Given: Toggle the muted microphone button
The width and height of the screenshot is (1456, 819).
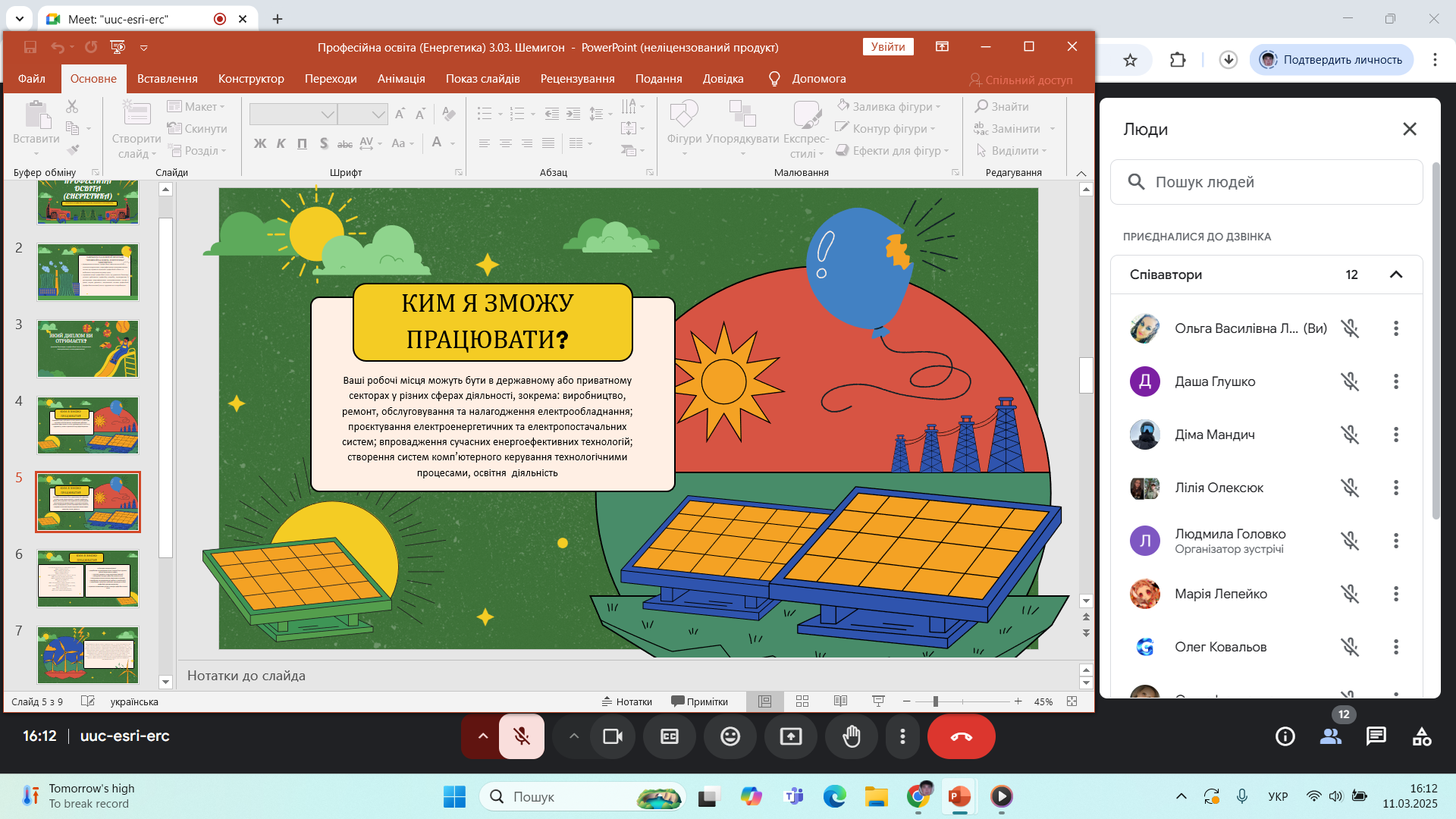Looking at the screenshot, I should click(522, 736).
